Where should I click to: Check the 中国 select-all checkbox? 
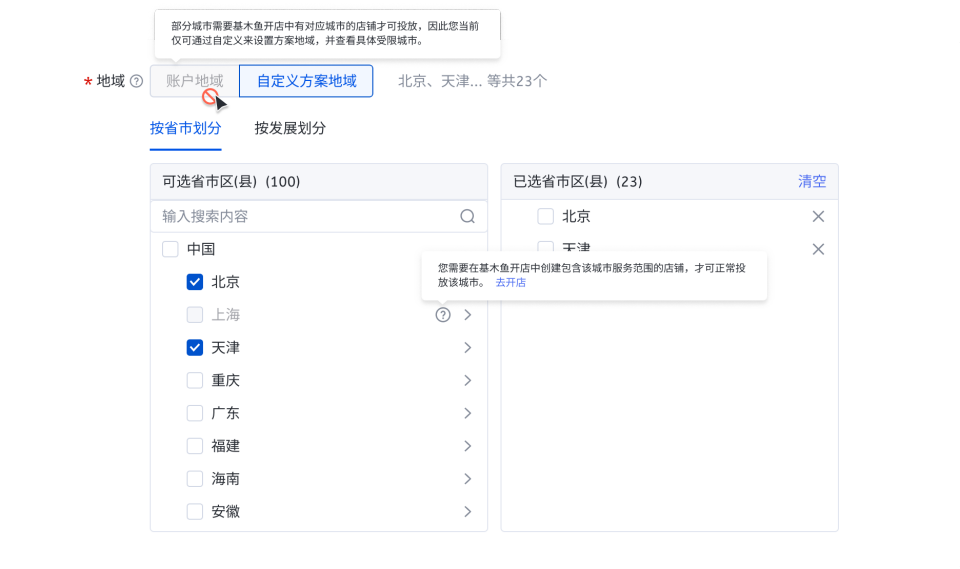tap(170, 249)
